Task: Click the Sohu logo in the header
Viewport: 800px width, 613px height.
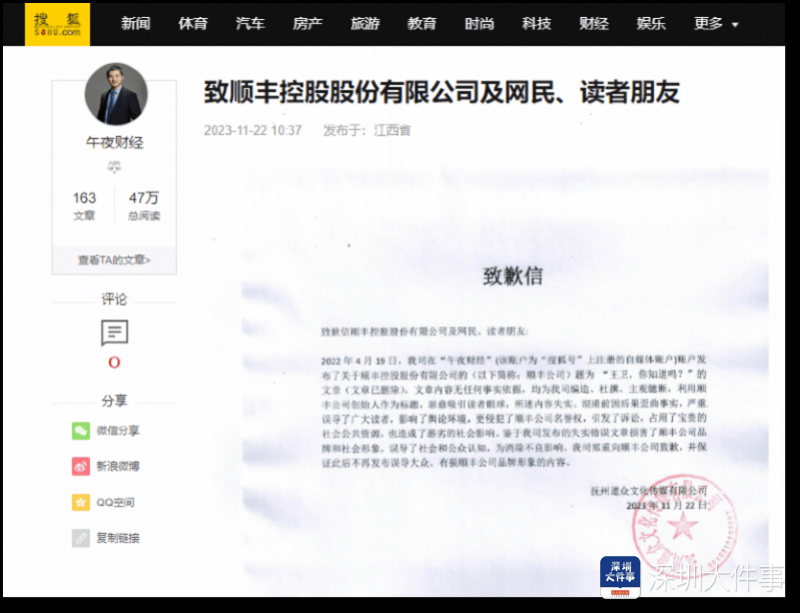Action: coord(57,24)
